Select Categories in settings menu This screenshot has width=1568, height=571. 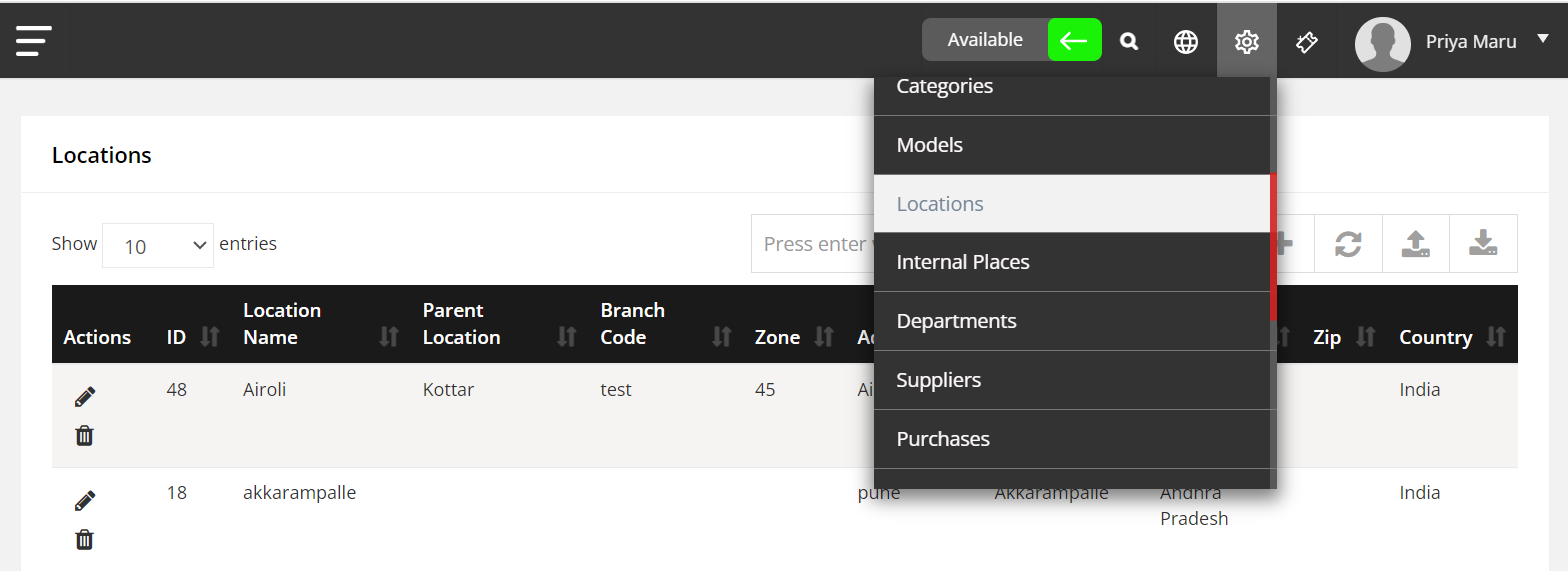(1072, 95)
